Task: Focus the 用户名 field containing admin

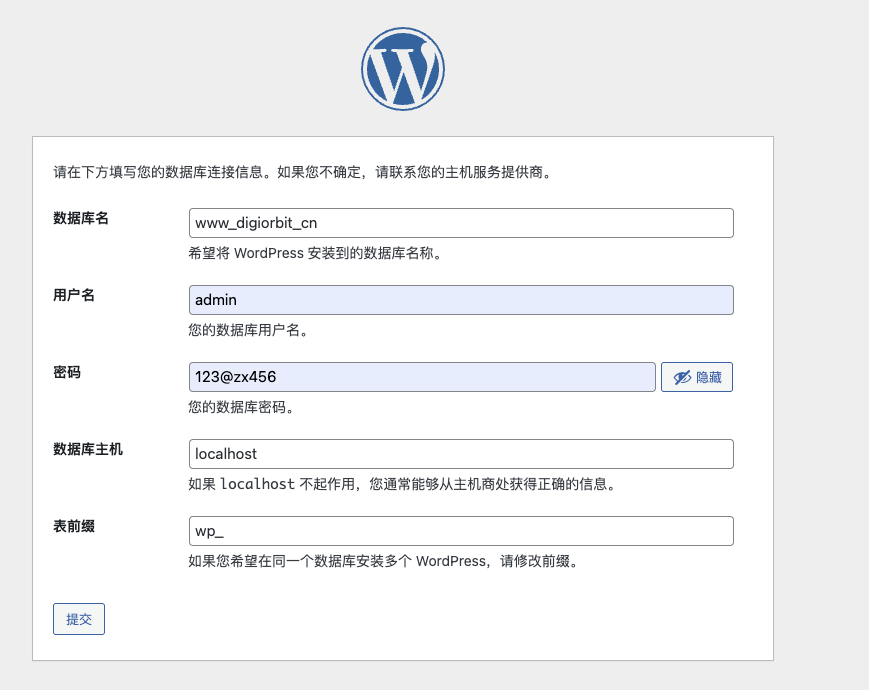Action: (x=461, y=300)
